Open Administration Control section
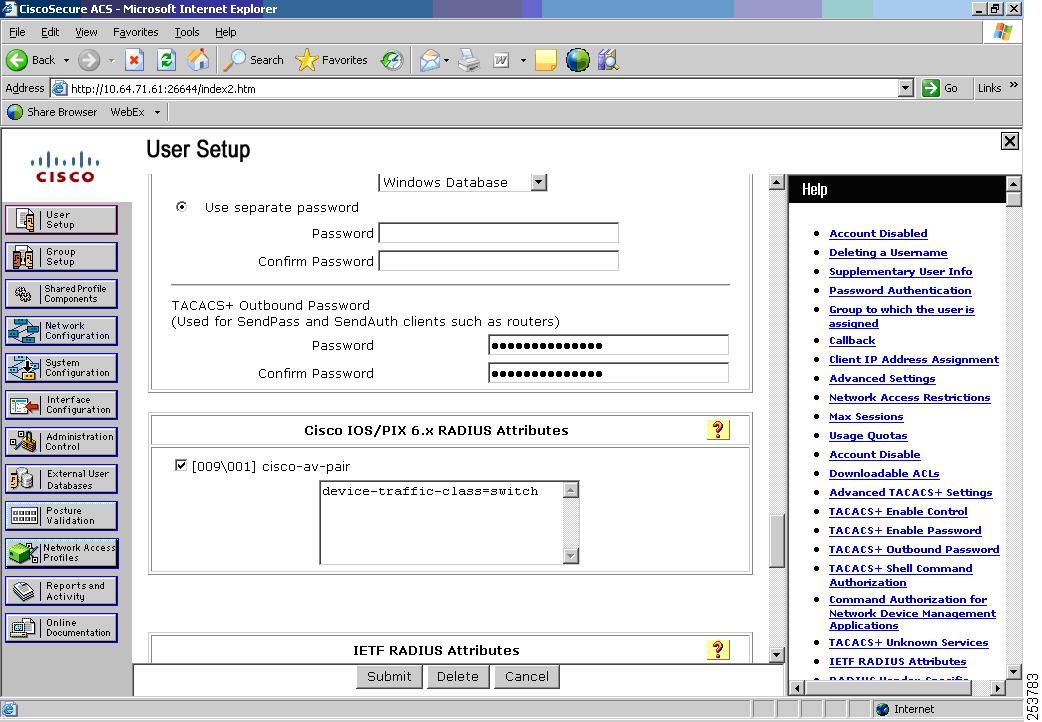The width and height of the screenshot is (1042, 722). (61, 441)
